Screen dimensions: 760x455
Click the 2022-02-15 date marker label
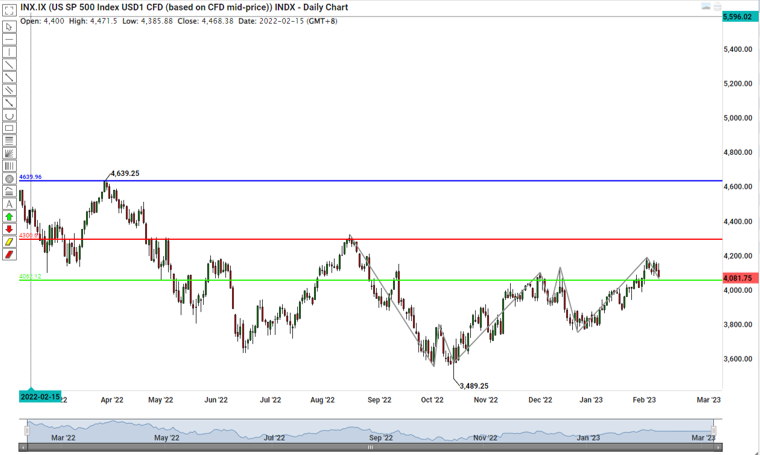[40, 397]
